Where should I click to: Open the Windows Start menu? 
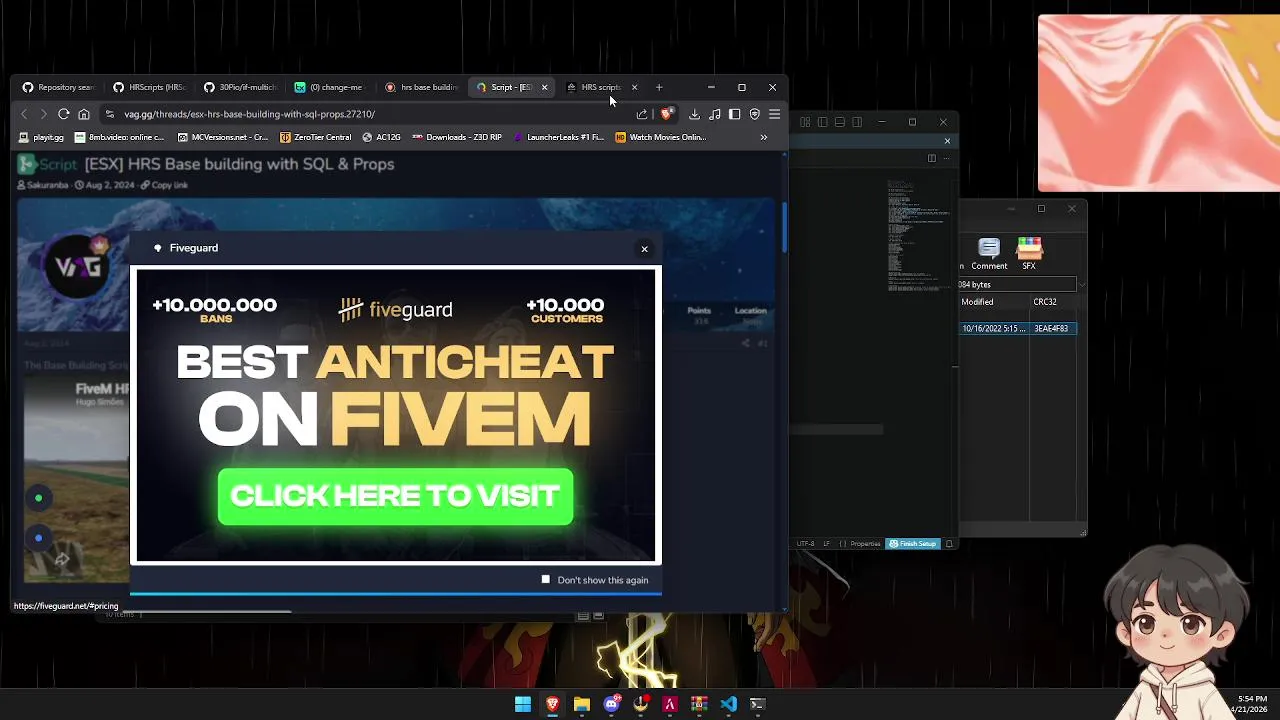(523, 704)
